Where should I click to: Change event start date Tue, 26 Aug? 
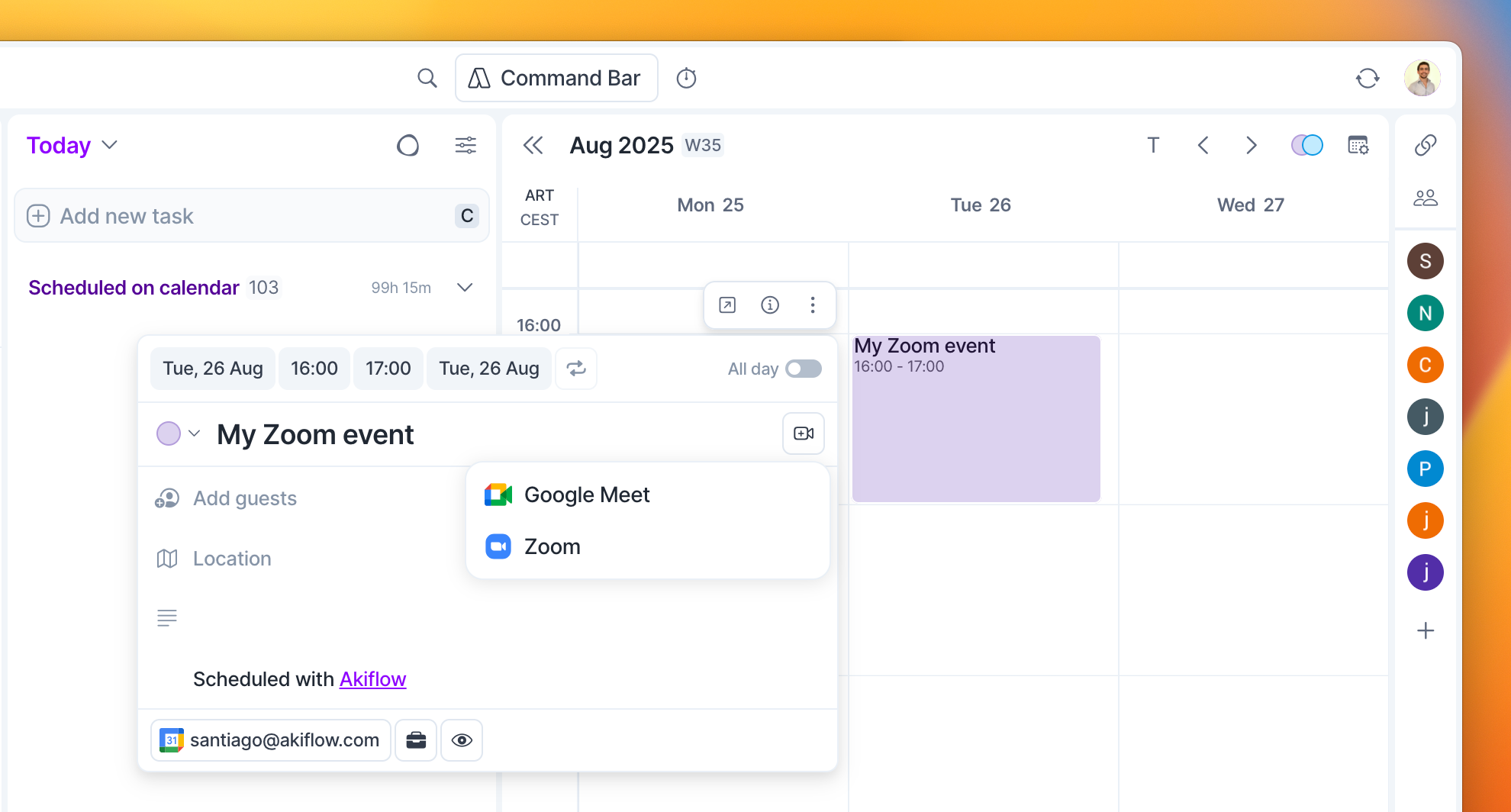213,369
